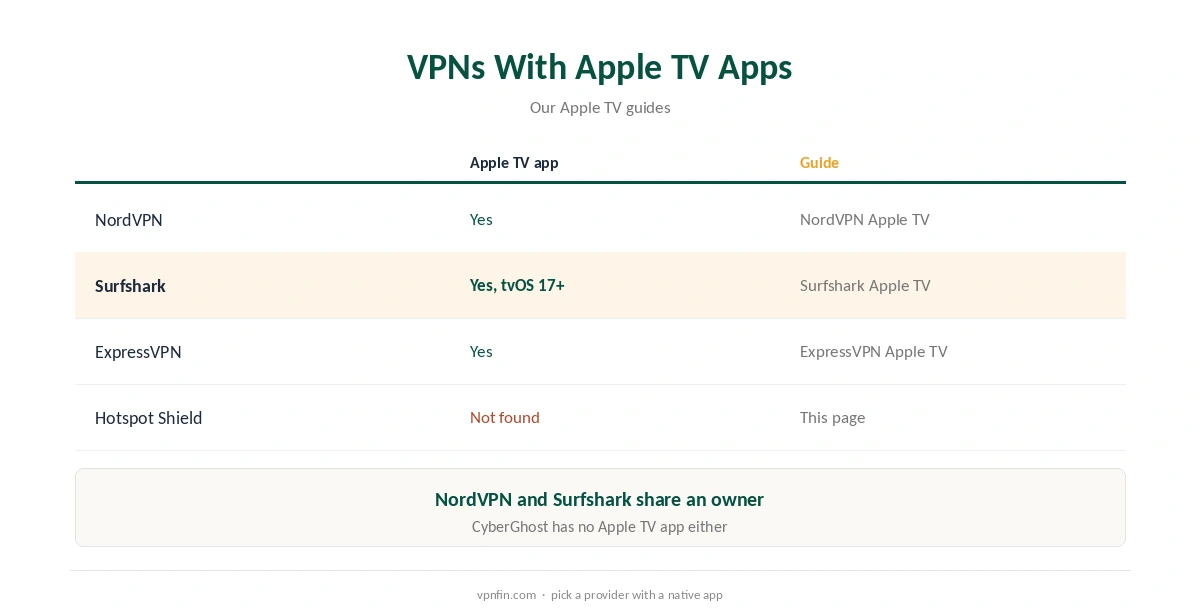The width and height of the screenshot is (1200, 614).
Task: Click the 'VPNs With Apple TV Apps' heading
Action: click(600, 67)
